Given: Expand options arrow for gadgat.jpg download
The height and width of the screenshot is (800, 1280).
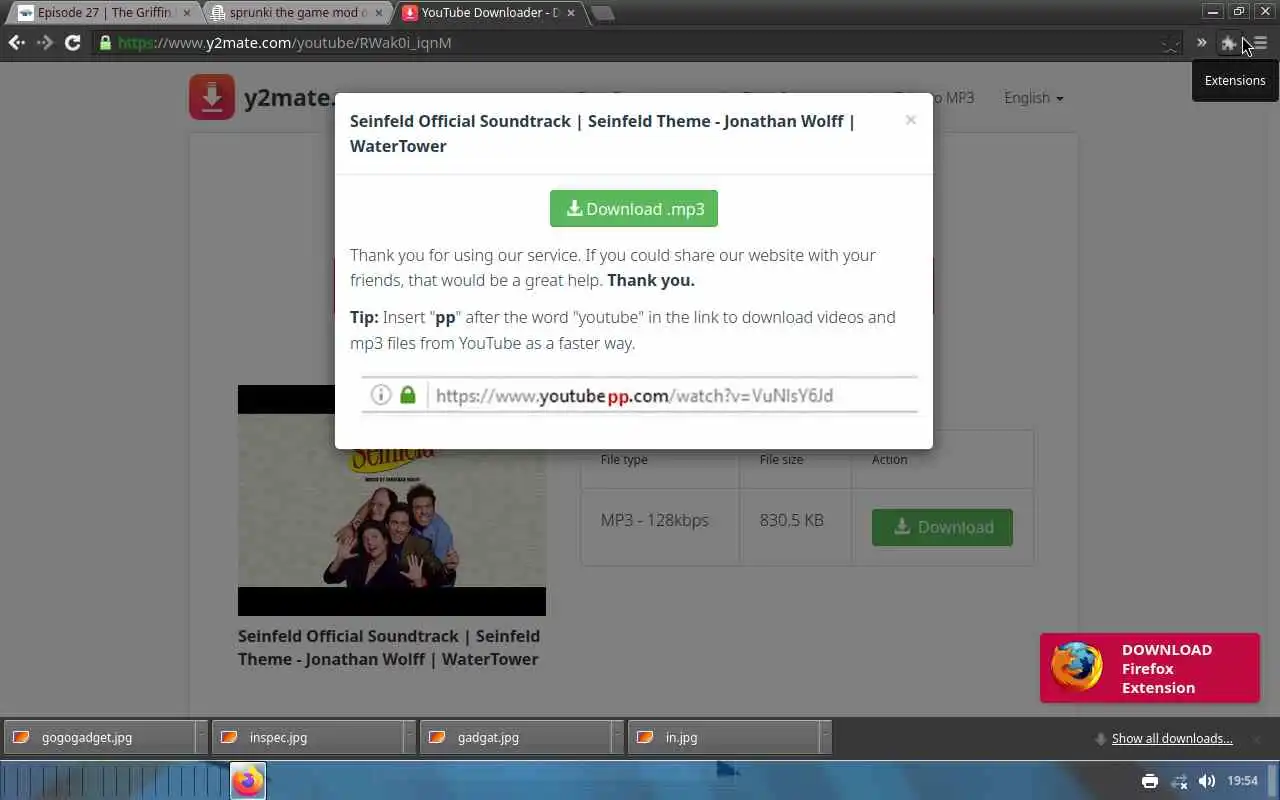Looking at the screenshot, I should 617,737.
